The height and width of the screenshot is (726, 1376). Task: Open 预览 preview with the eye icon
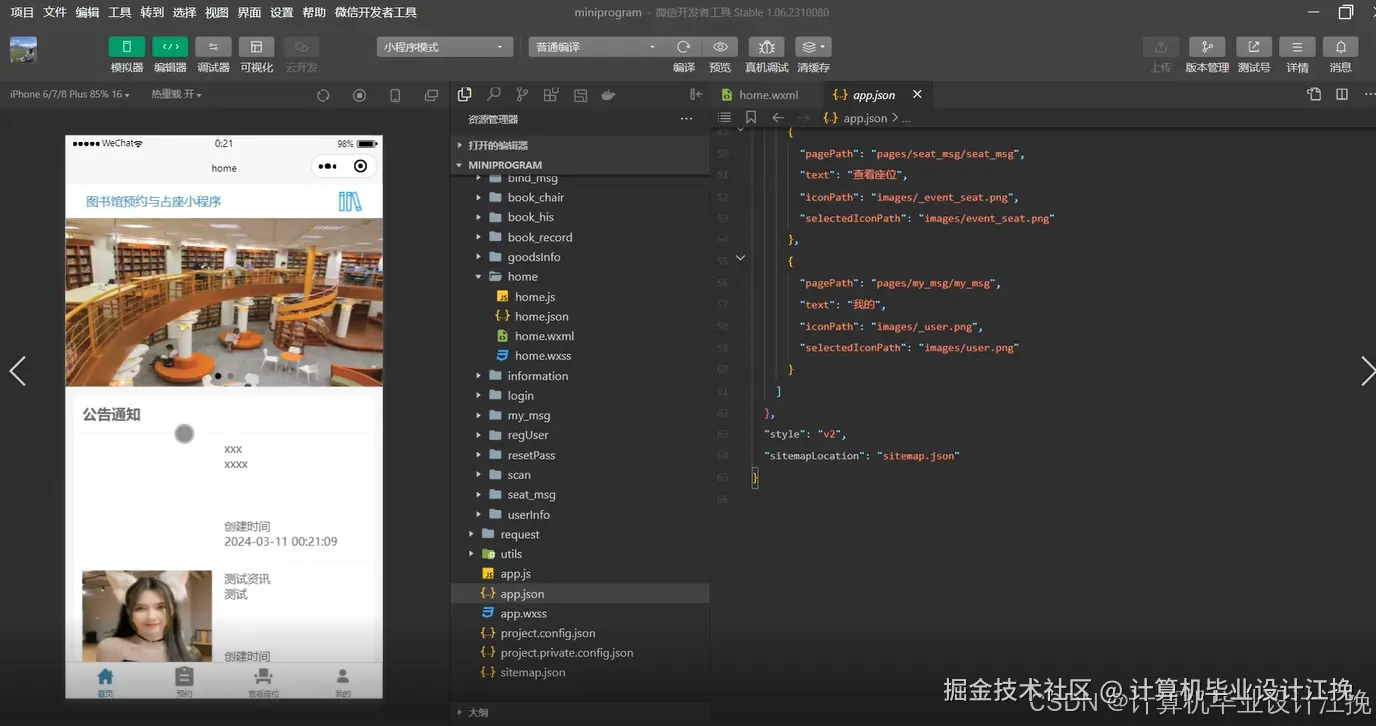point(720,47)
